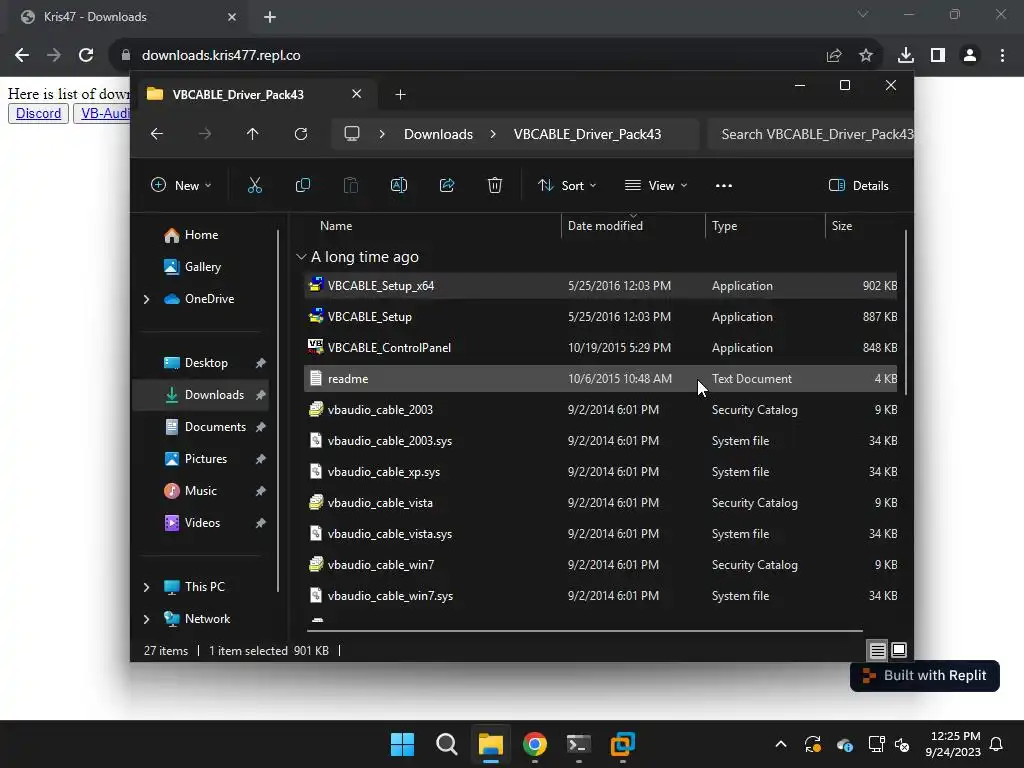Screen dimensions: 1024x768
Task: Click File Explorer on the taskbar
Action: click(490, 744)
